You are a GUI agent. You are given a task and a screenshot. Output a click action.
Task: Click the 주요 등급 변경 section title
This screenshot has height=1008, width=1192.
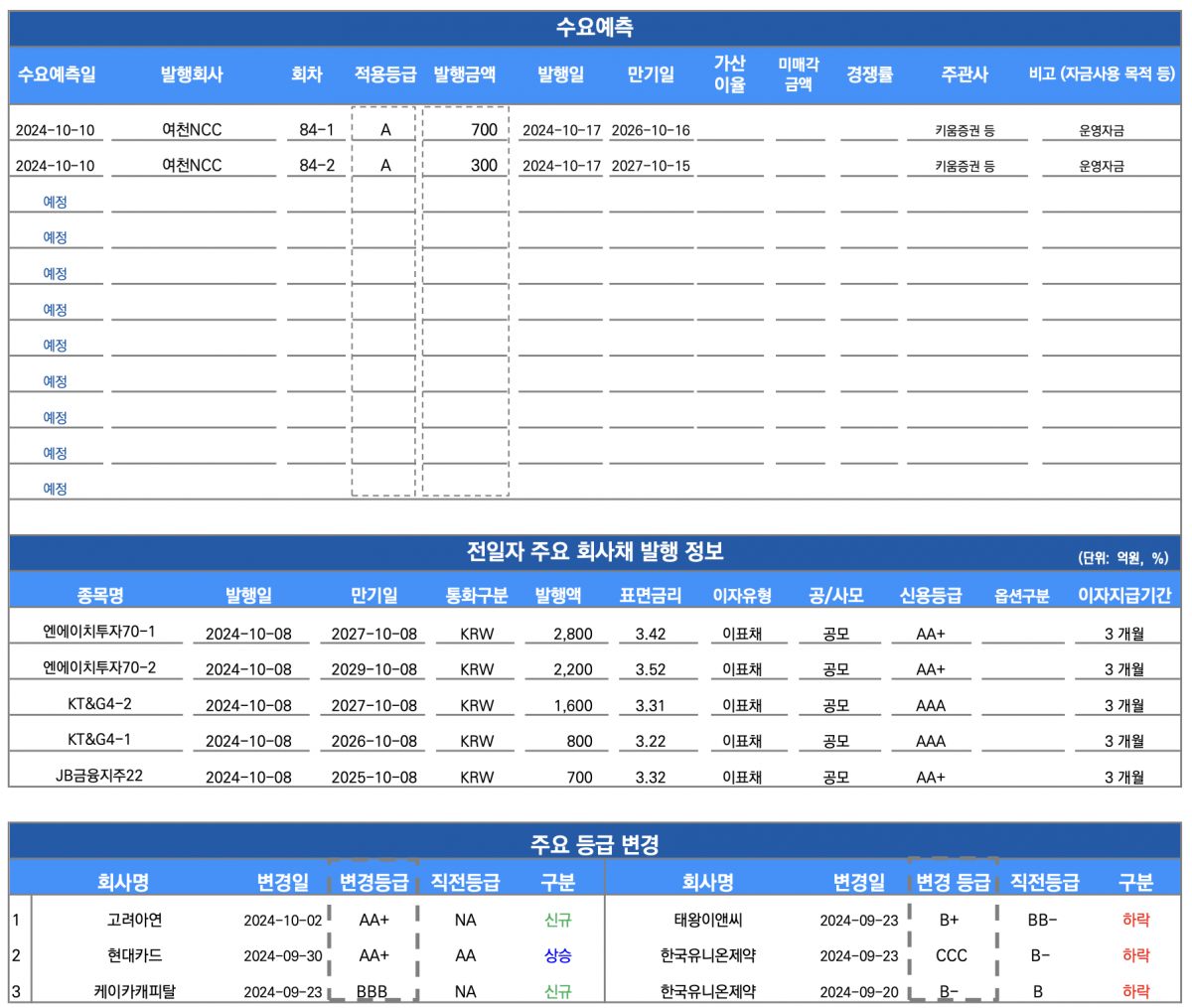(594, 845)
